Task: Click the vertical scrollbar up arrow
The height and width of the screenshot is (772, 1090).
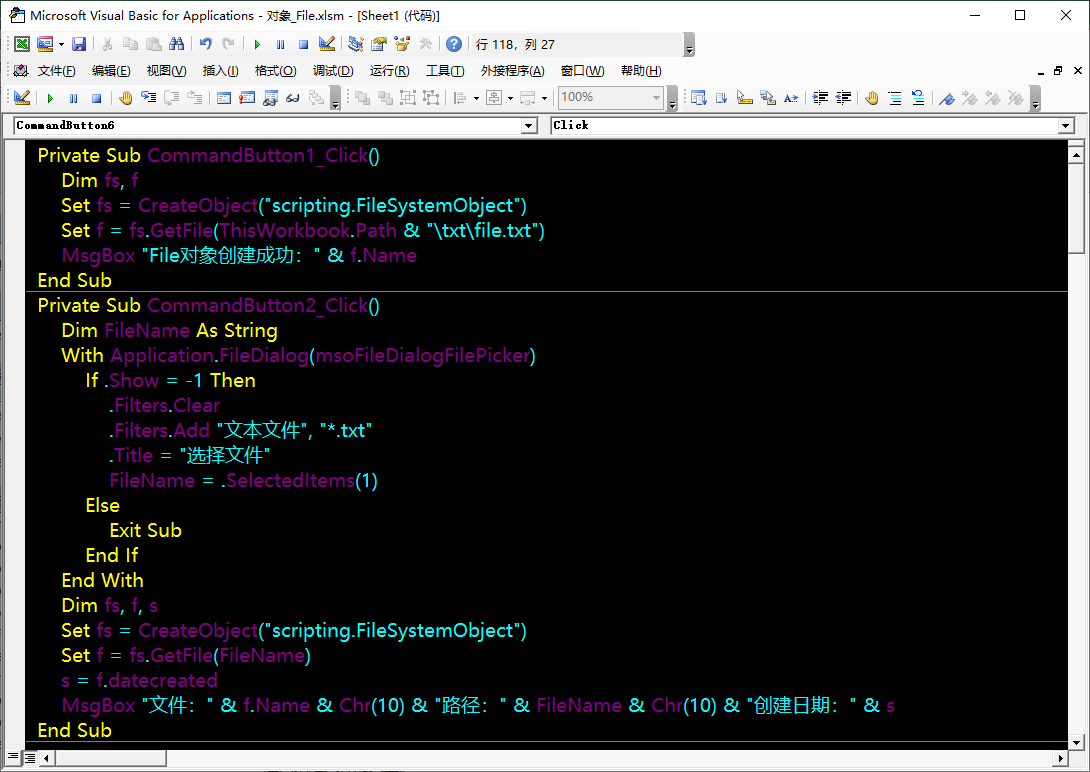Action: (1076, 154)
